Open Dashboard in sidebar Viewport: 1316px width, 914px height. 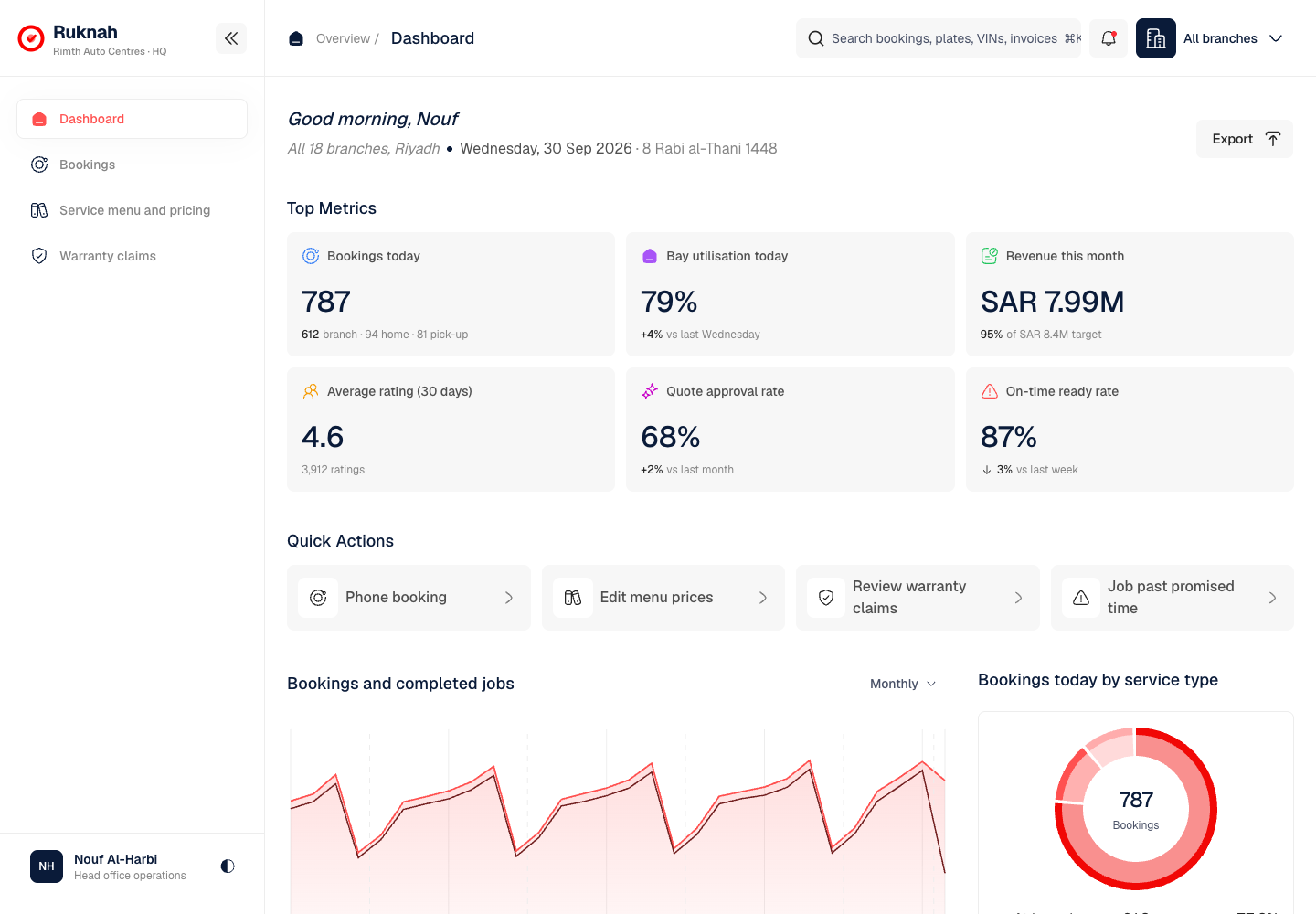[132, 119]
